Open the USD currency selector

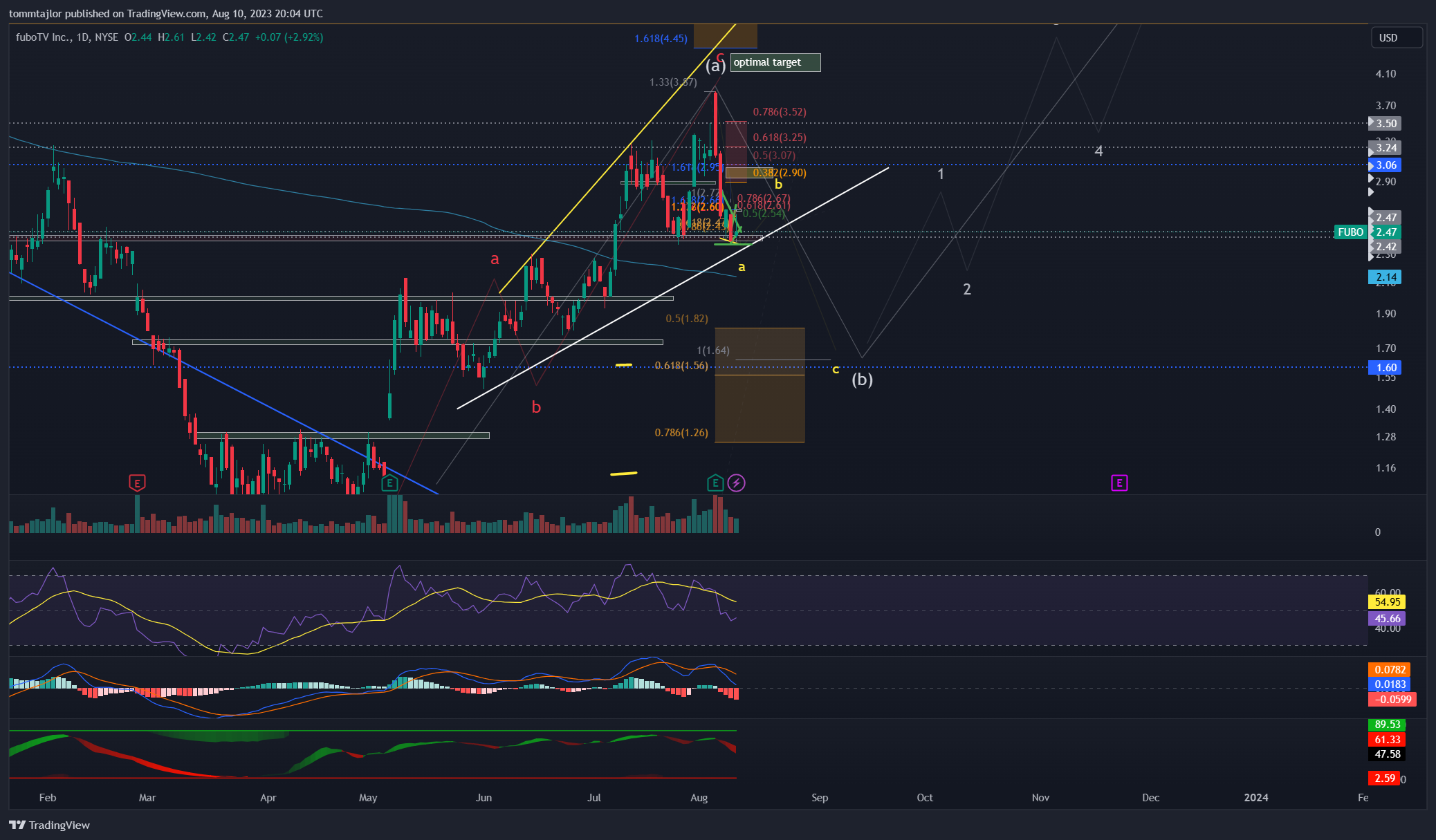tap(1397, 37)
